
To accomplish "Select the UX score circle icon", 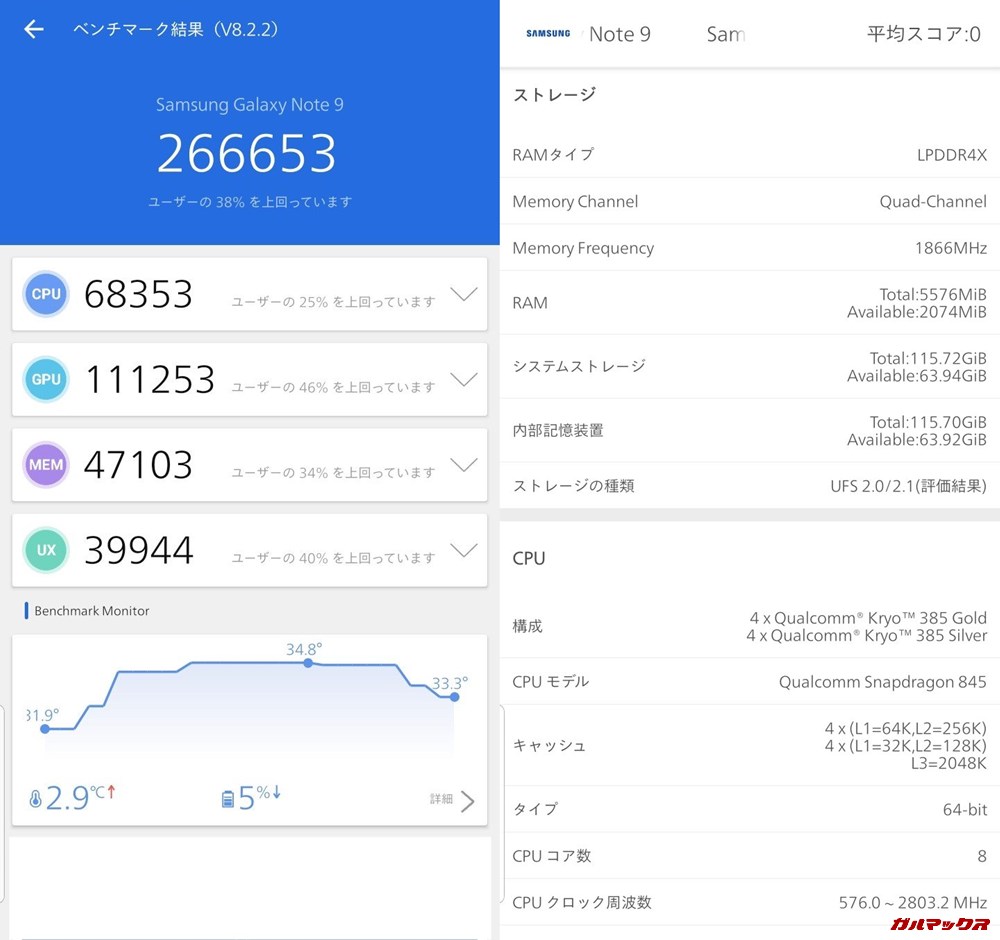I will pos(45,549).
